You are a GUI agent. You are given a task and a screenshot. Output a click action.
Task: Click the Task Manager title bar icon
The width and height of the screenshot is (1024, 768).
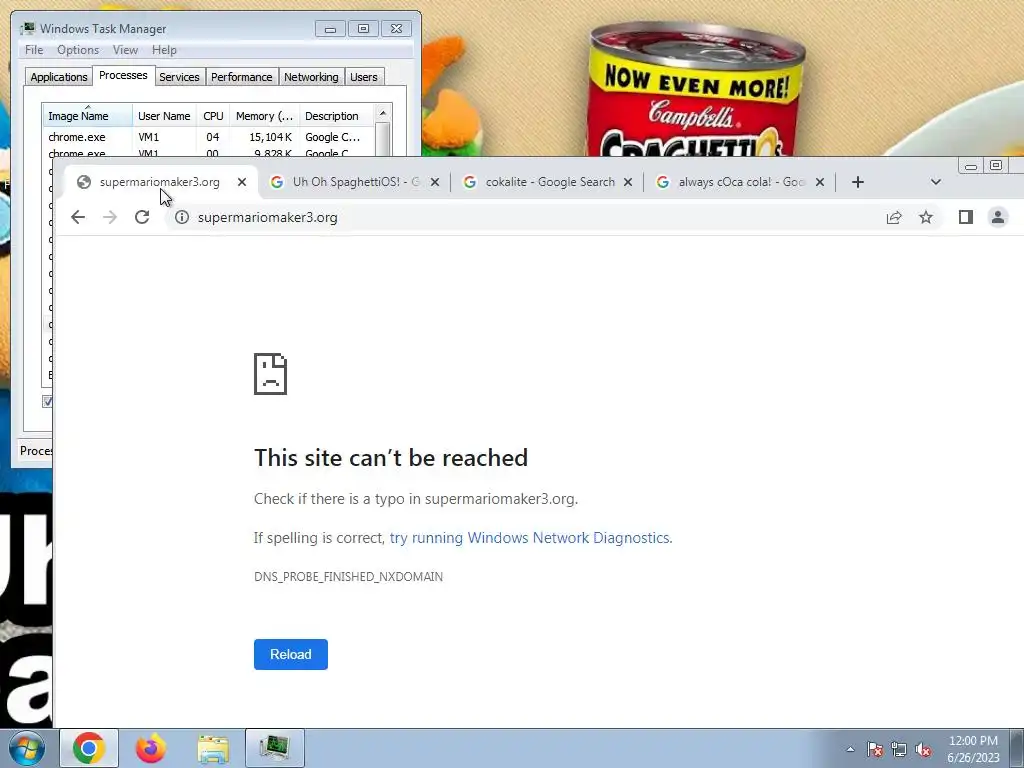tap(27, 28)
